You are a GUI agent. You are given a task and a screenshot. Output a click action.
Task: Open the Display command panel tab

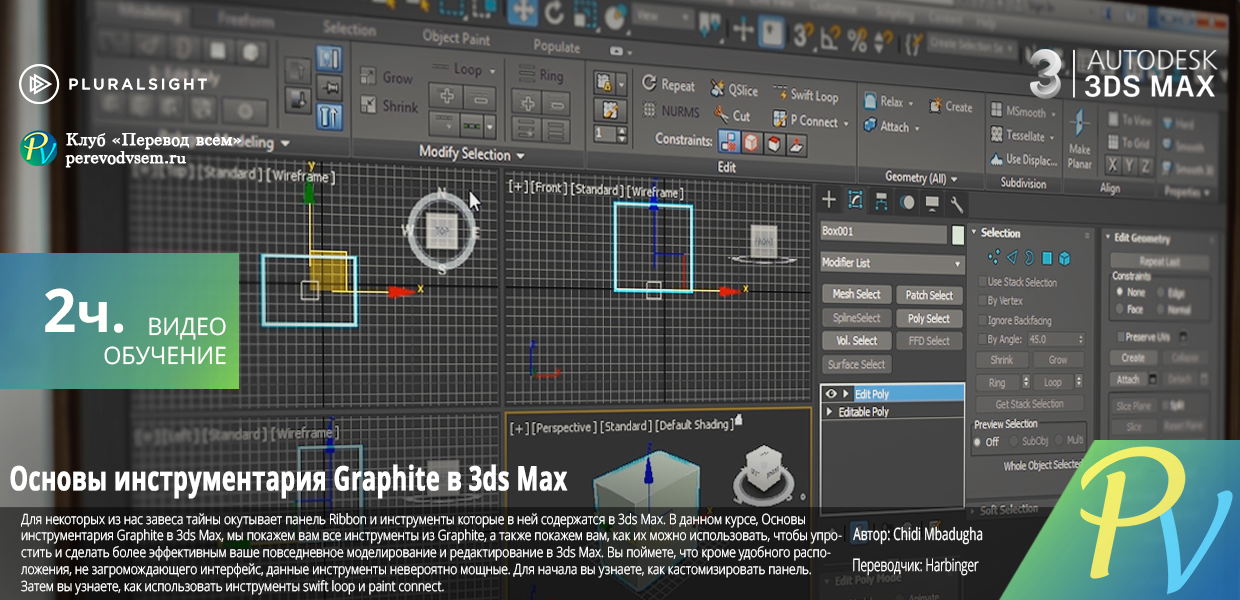932,203
